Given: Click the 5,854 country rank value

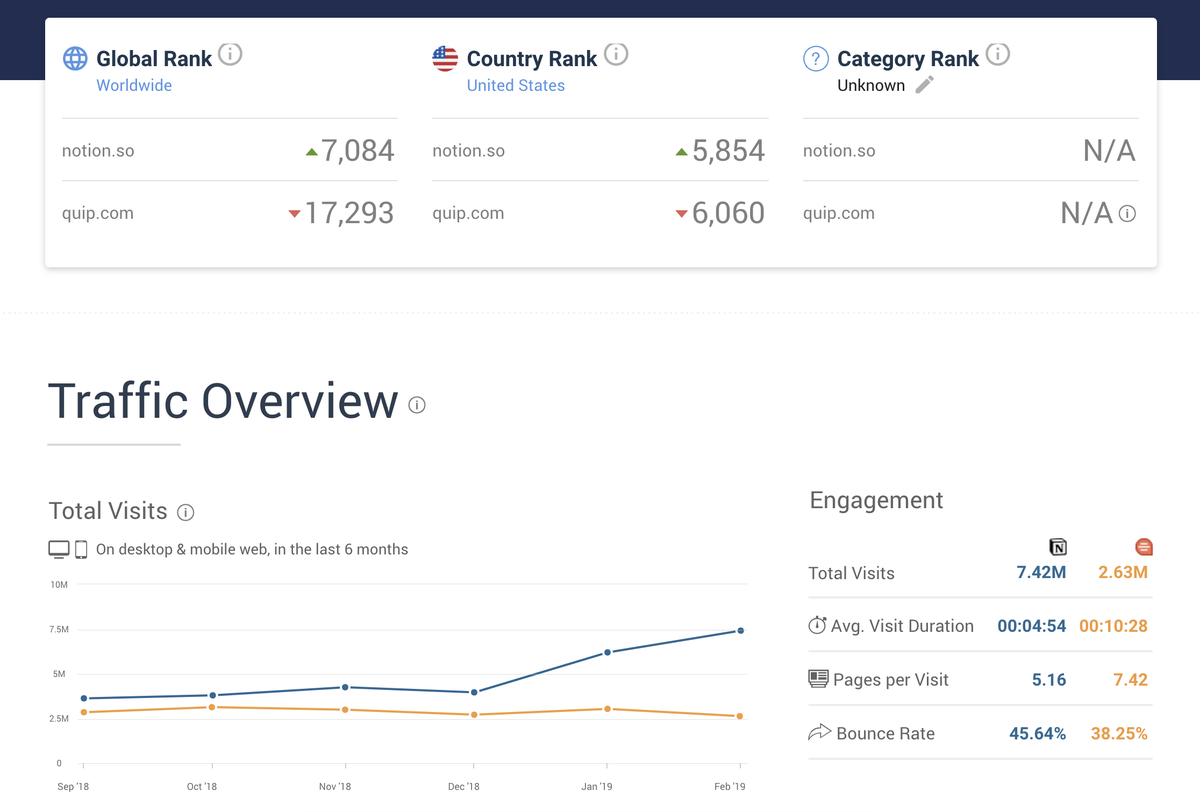Looking at the screenshot, I should (728, 151).
